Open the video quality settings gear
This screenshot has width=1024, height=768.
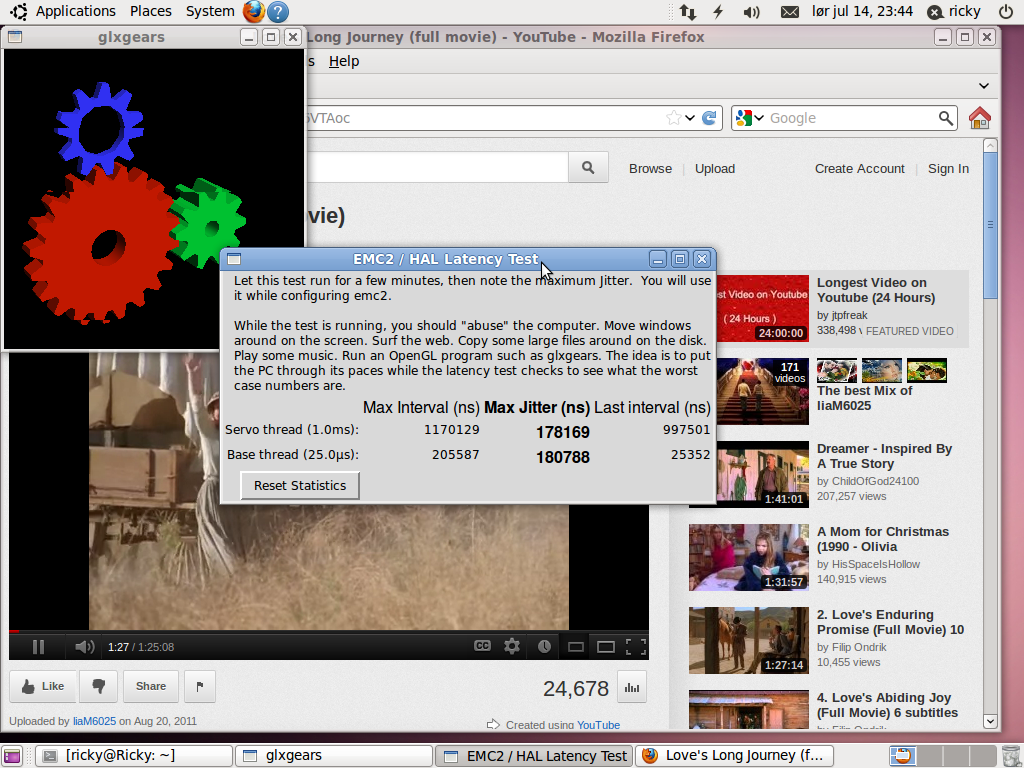click(x=512, y=646)
